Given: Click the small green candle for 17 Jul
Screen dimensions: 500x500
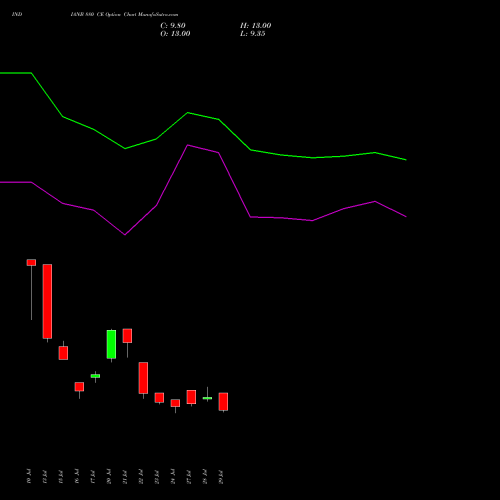Looking at the screenshot, I should click(95, 376).
